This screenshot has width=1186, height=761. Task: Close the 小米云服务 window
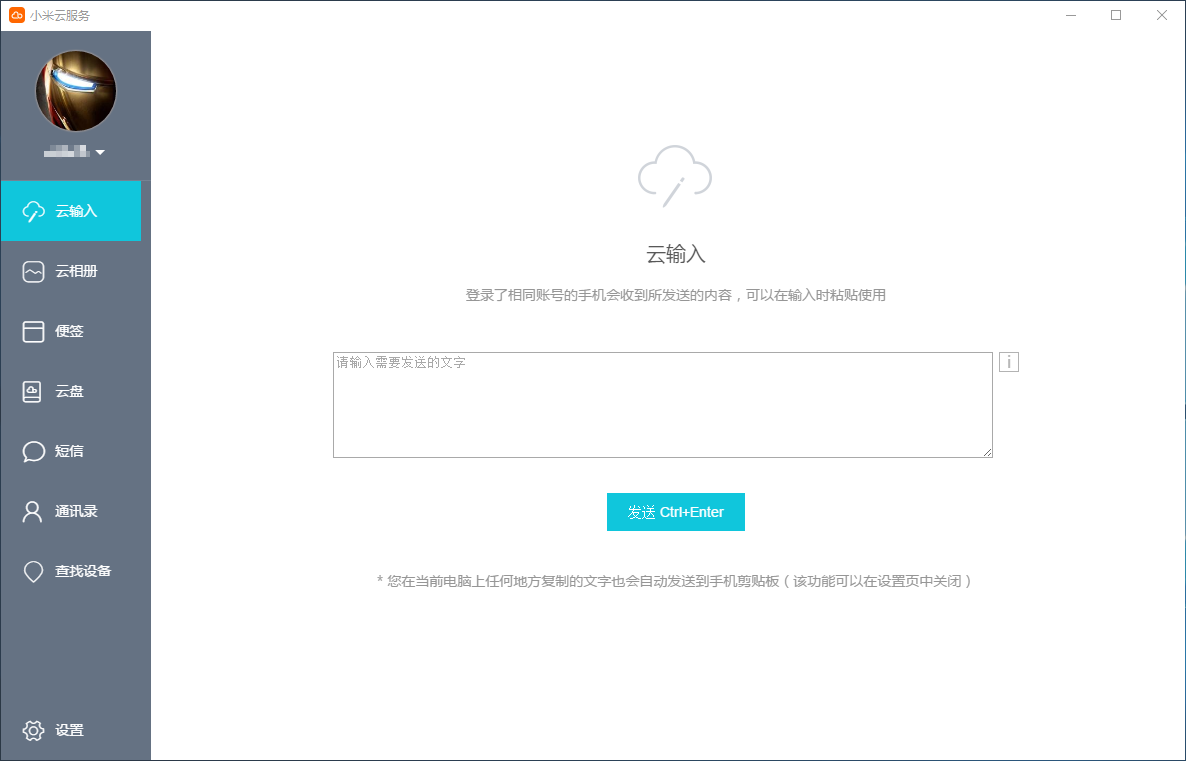coord(1162,15)
